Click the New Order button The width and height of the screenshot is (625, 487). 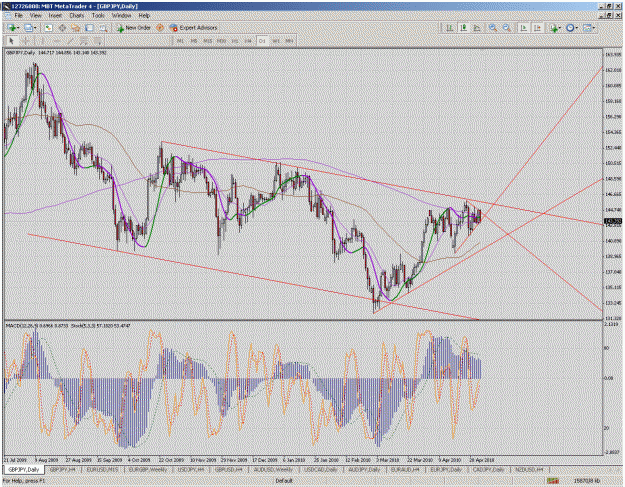pos(134,28)
